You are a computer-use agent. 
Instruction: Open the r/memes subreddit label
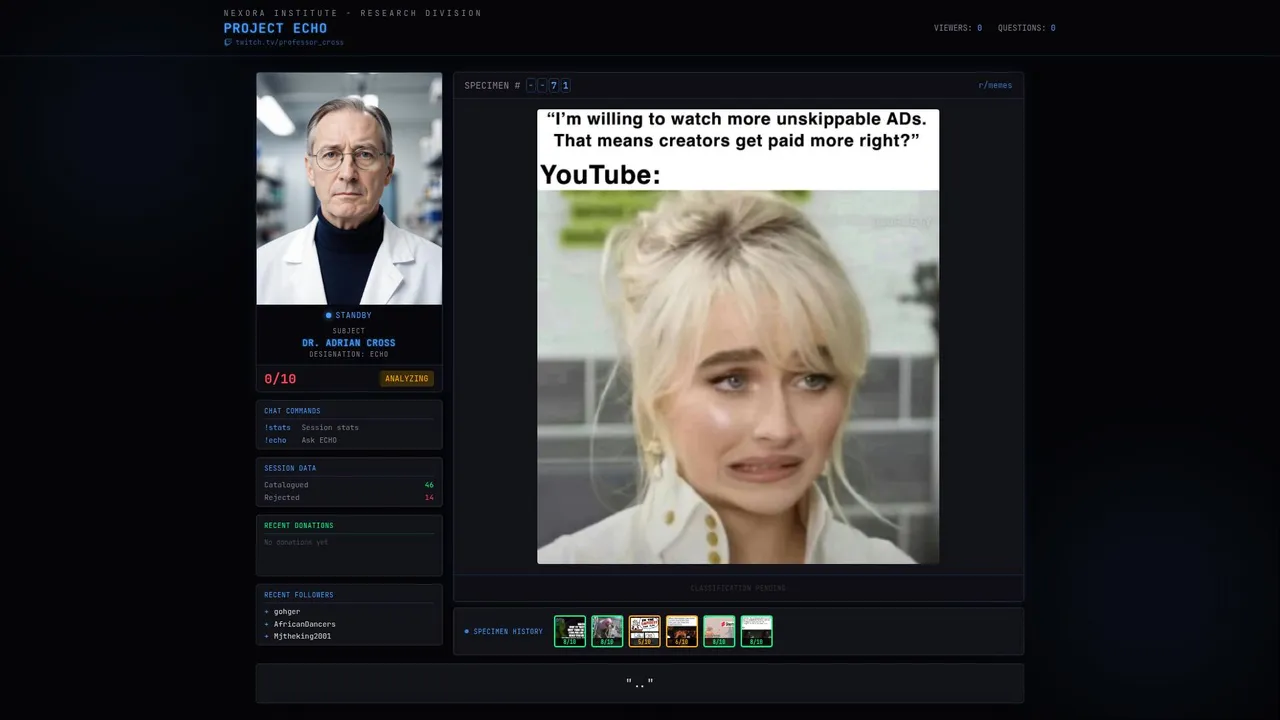point(995,86)
